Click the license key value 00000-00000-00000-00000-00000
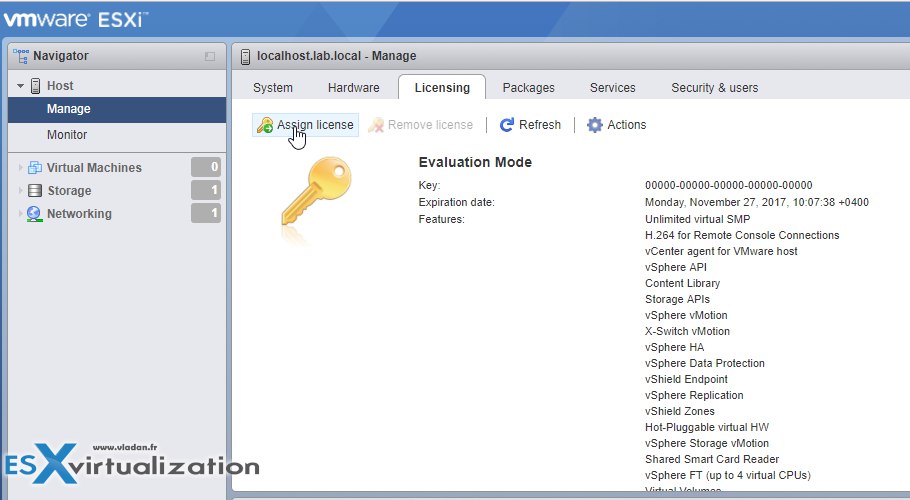Viewport: 910px width, 500px height. 728,186
